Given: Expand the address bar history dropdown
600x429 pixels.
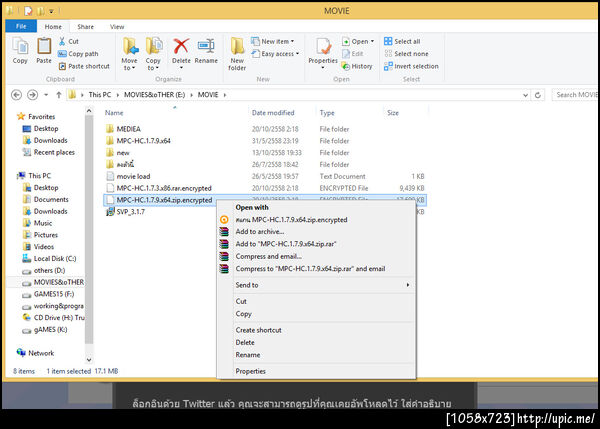Looking at the screenshot, I should [525, 95].
